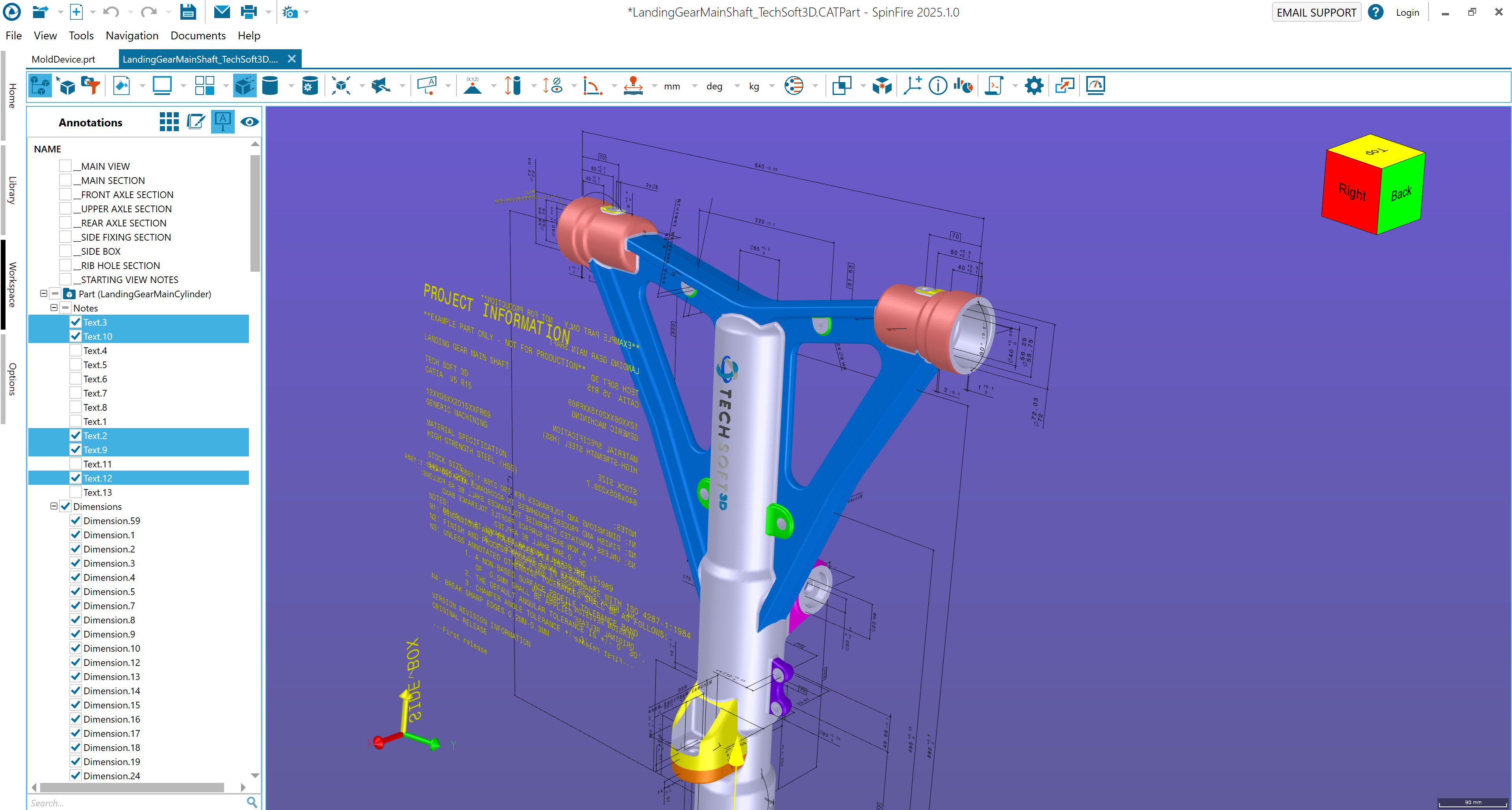Select the stamp distance measure tool
1512x810 pixels.
(x=633, y=86)
